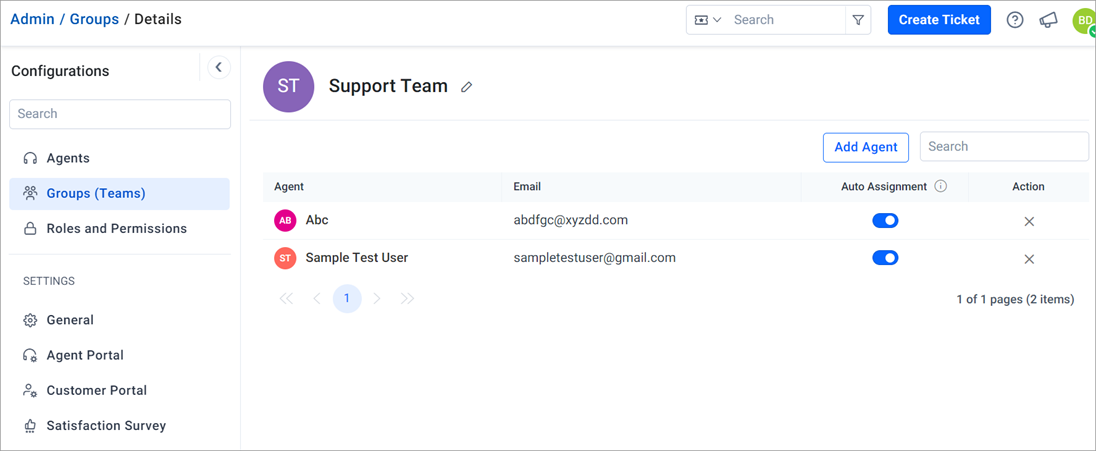Open Customer Portal settings
This screenshot has width=1096, height=451.
(x=120, y=390)
